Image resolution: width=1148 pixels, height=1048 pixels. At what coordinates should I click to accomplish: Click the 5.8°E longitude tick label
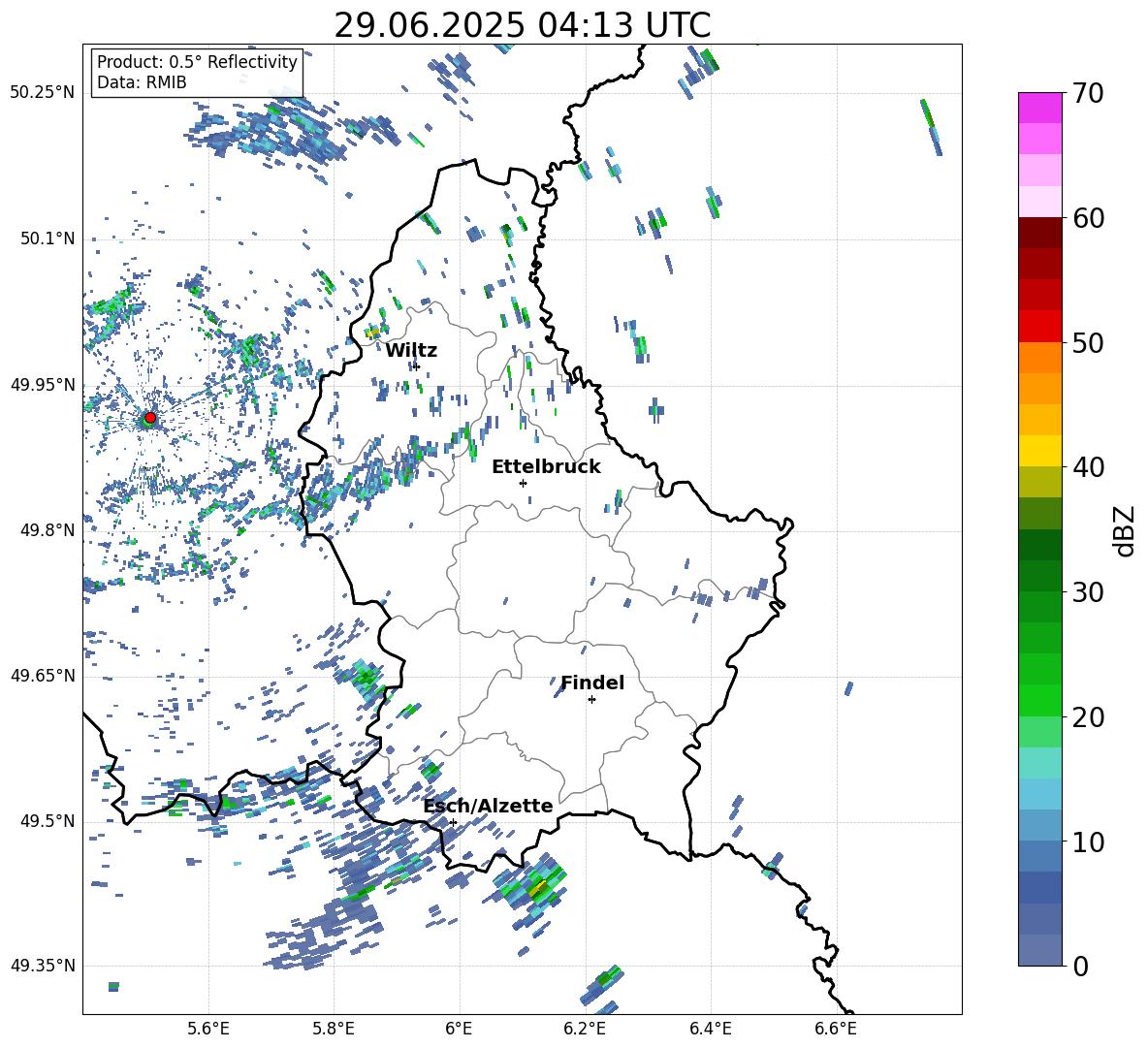tap(334, 1029)
